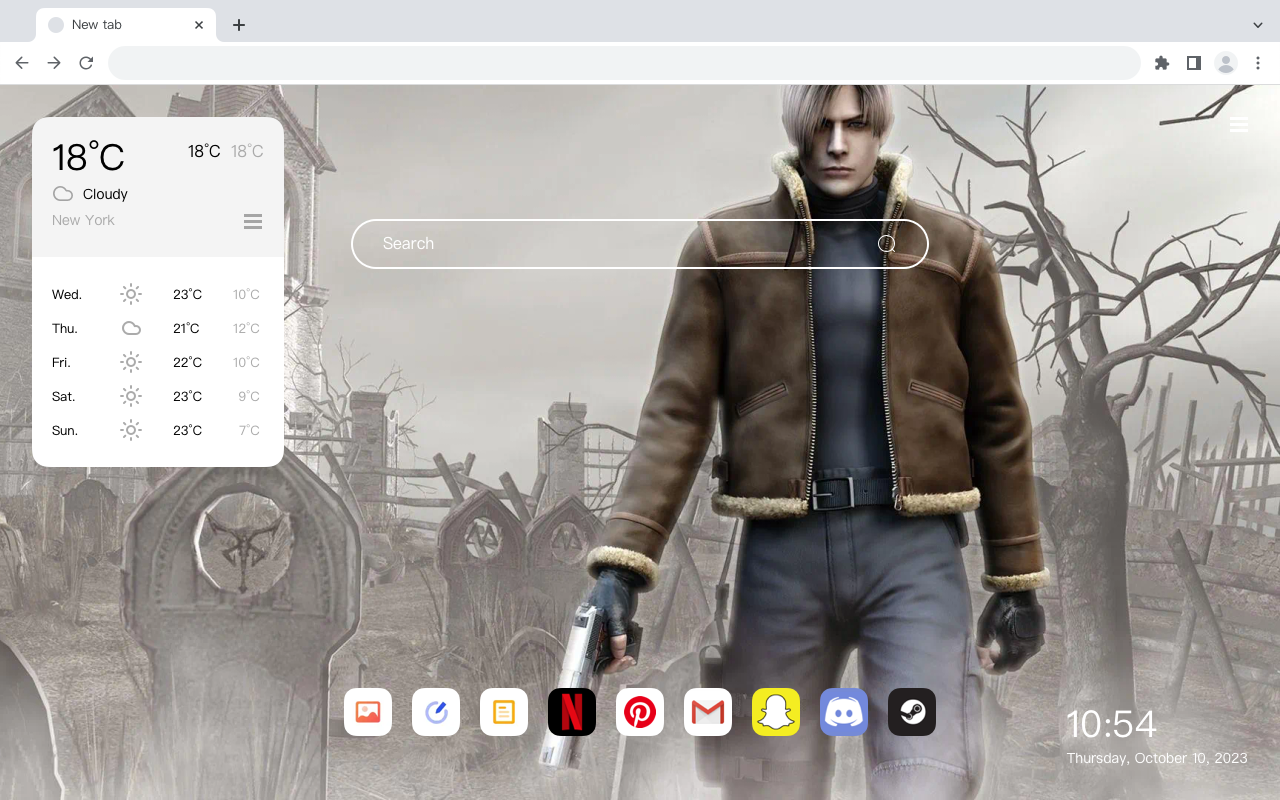Click the sun icon for Fri.
Image resolution: width=1280 pixels, height=800 pixels.
tap(131, 362)
